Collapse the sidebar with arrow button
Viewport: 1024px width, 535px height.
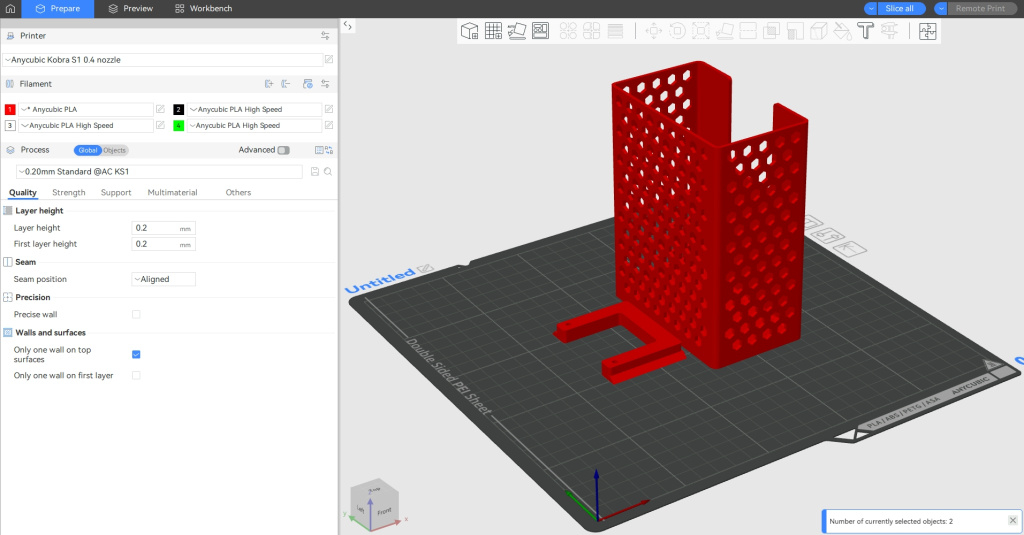[x=348, y=26]
